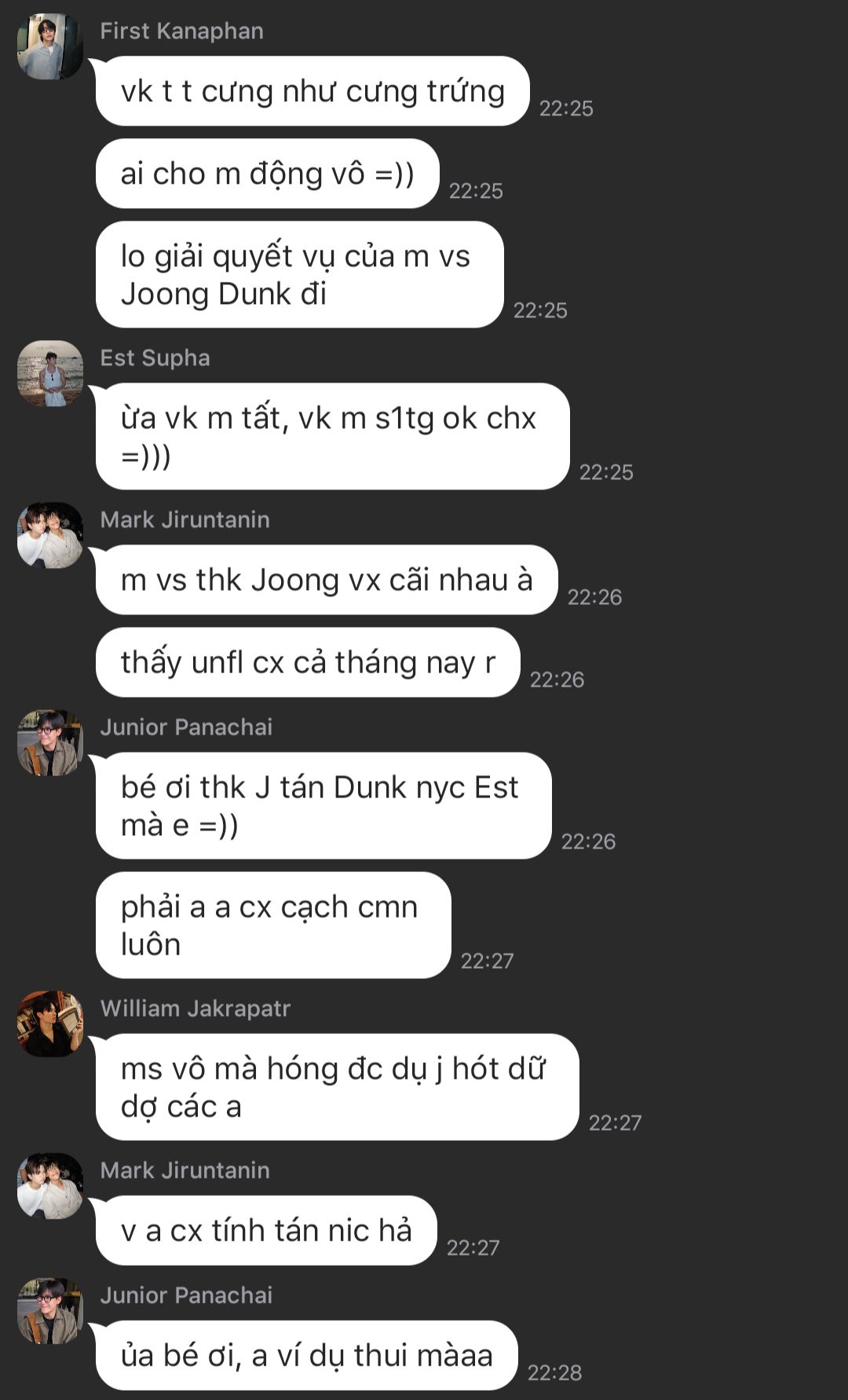Tap Est Supha's beach profile picture
This screenshot has width=848, height=1400.
50,373
